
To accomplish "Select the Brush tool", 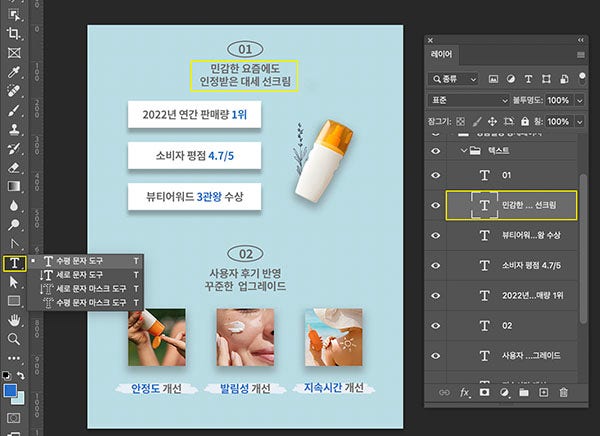I will 14,110.
